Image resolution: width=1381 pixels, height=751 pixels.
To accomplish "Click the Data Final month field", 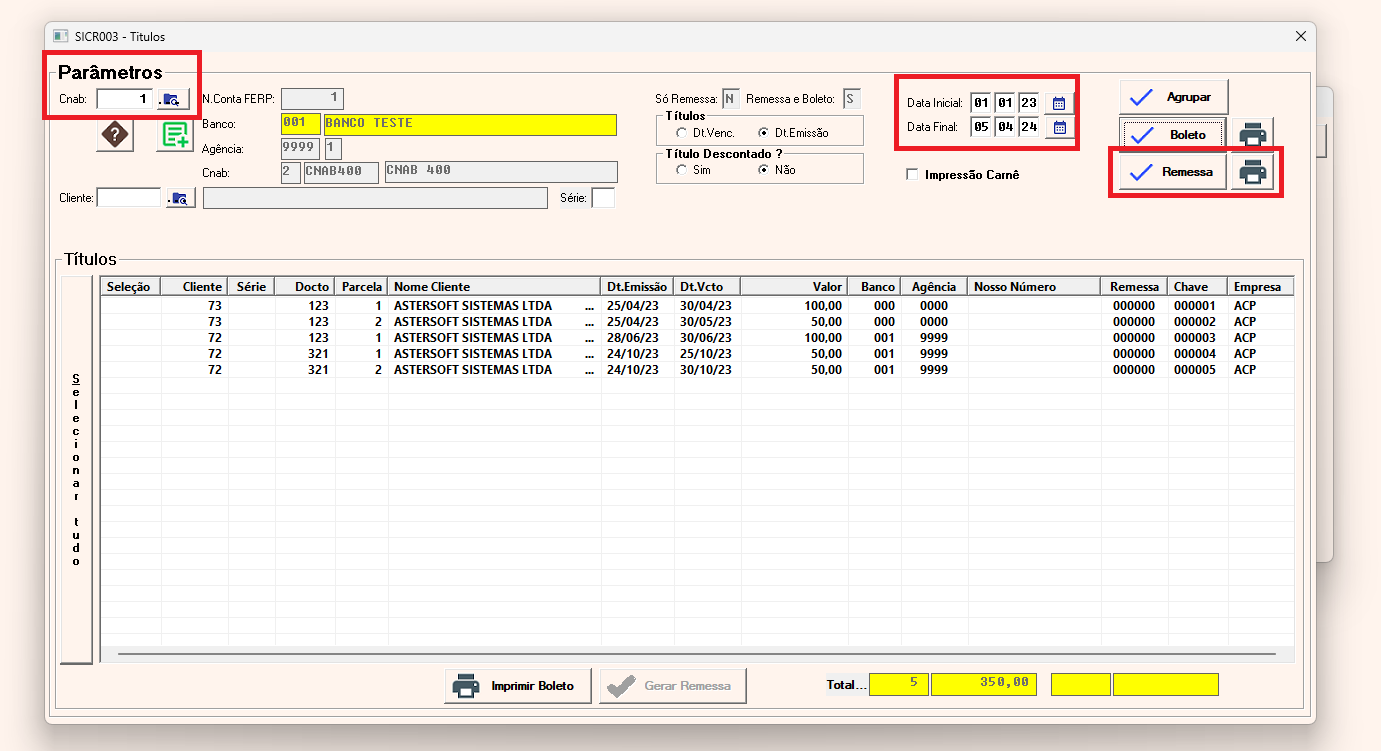I will (x=1004, y=127).
